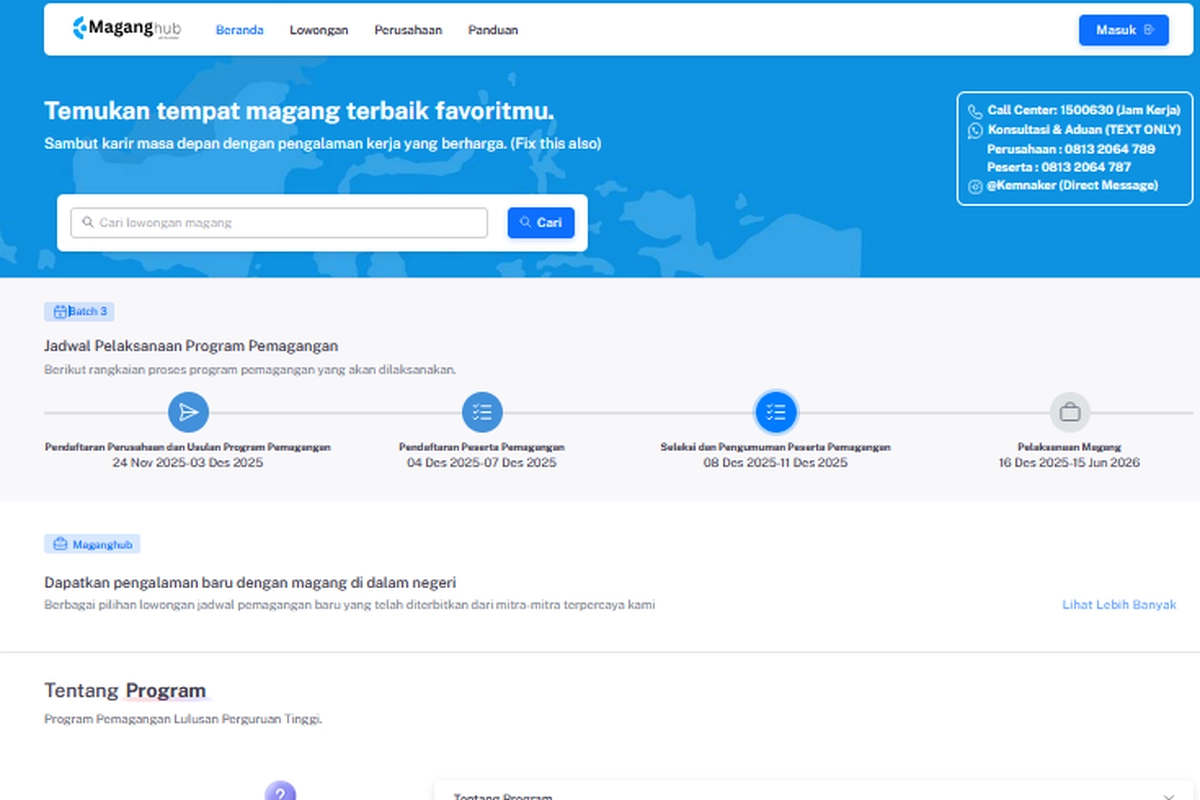Viewport: 1200px width, 800px height.
Task: Click the Maganghub logo in the header
Action: [124, 29]
